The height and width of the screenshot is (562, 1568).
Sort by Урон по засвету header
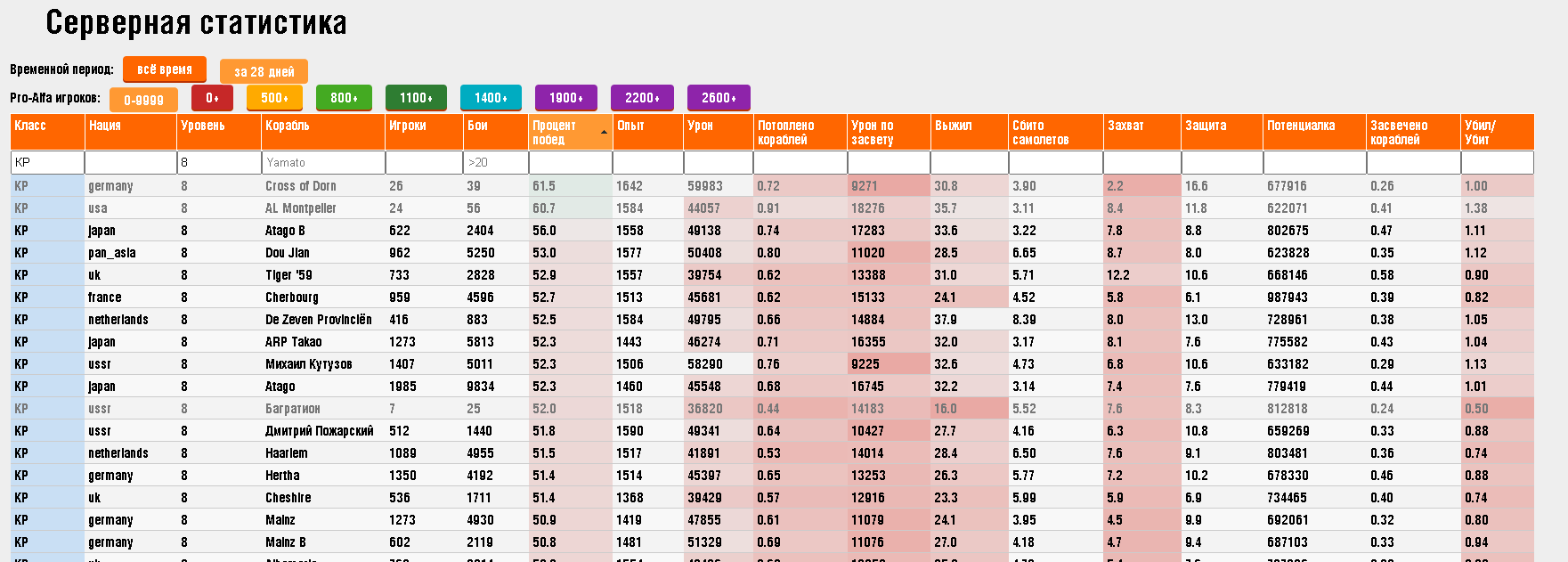(889, 132)
